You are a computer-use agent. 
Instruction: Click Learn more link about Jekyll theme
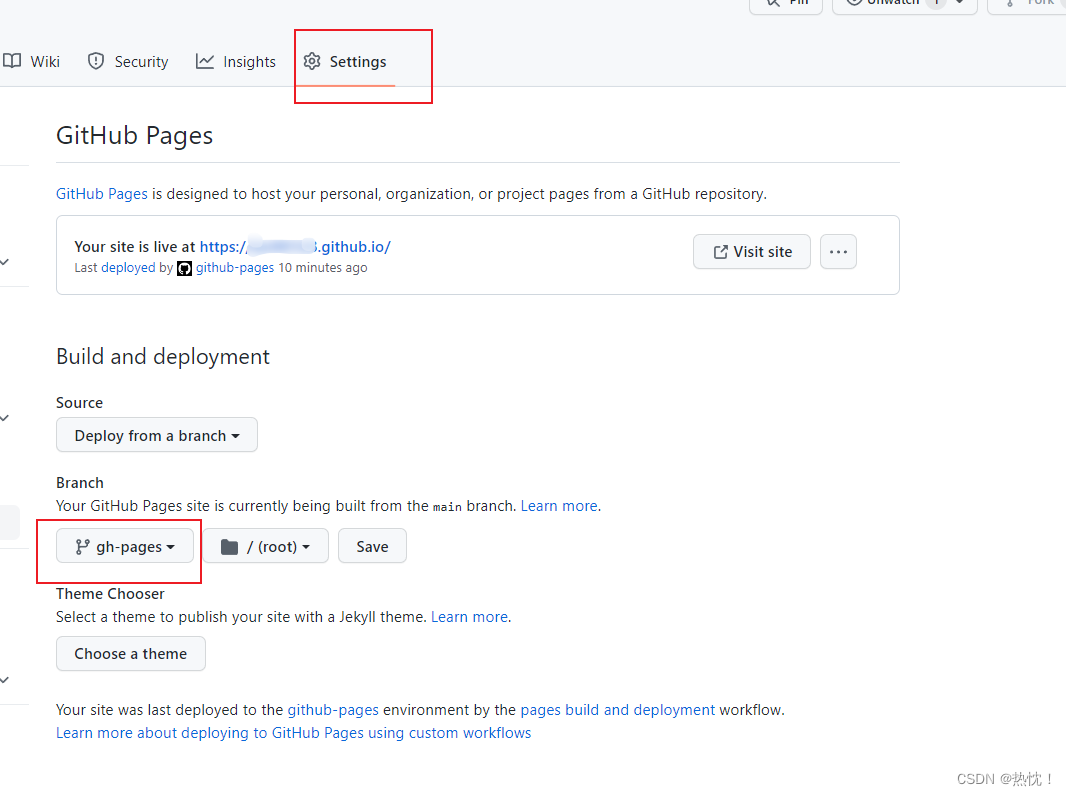point(469,617)
